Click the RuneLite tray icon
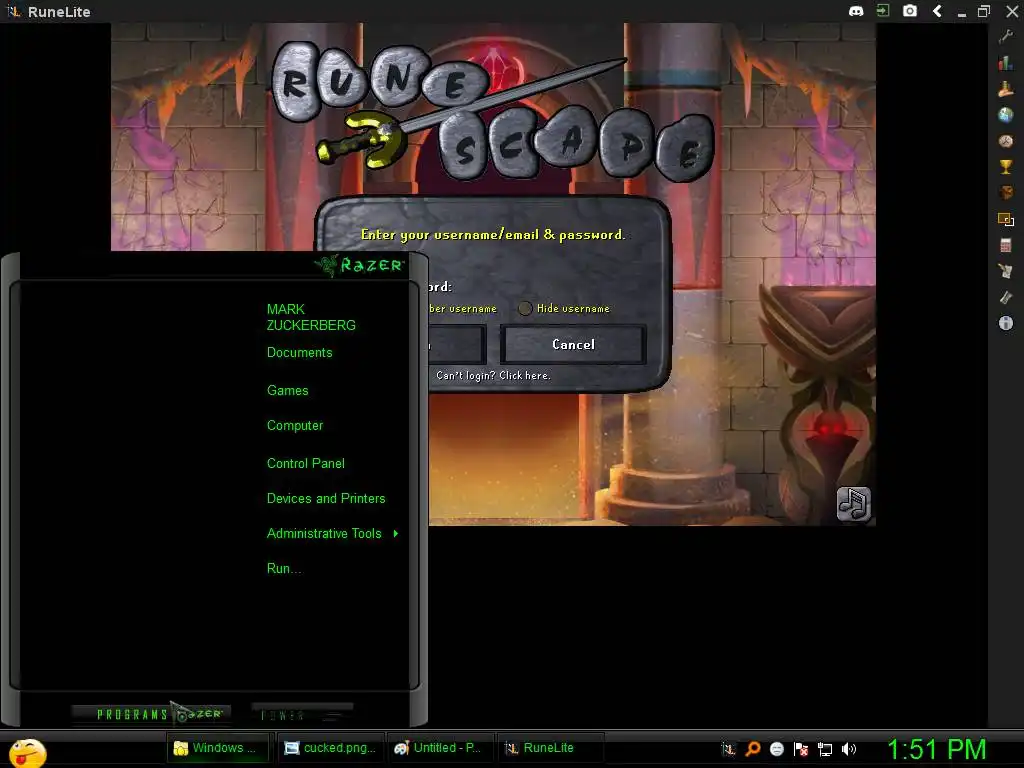1024x768 pixels. pyautogui.click(x=728, y=749)
